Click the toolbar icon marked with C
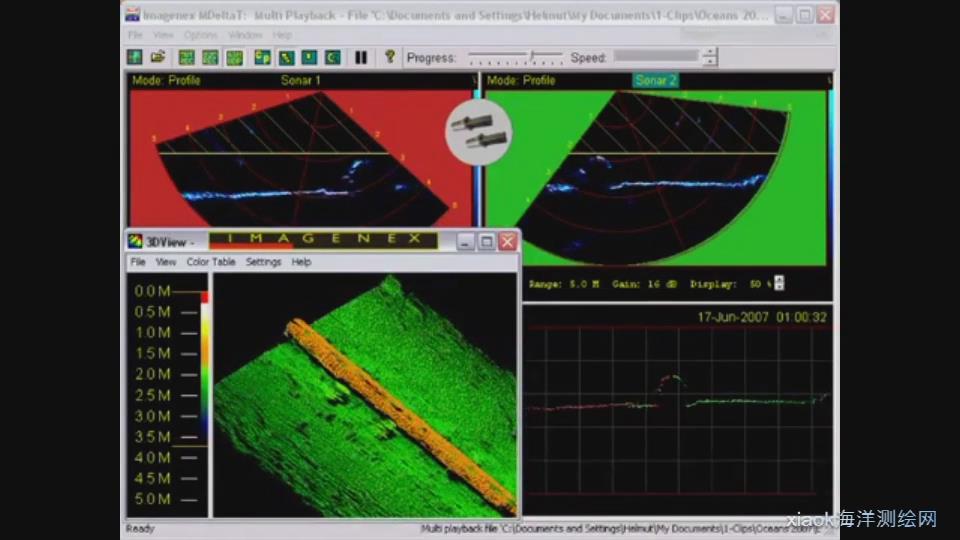Viewport: 960px width, 540px height. coord(332,58)
